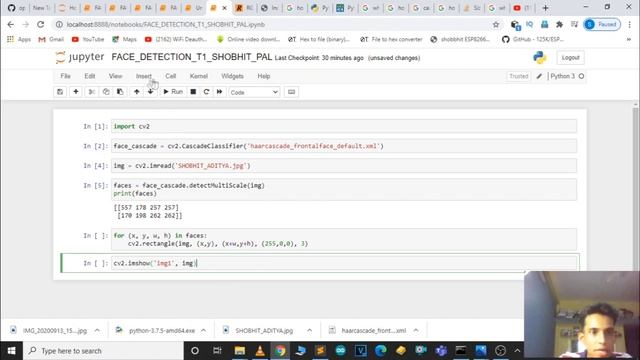Viewport: 640px width, 360px height.
Task: Open VLC media player from taskbar
Action: click(260, 351)
